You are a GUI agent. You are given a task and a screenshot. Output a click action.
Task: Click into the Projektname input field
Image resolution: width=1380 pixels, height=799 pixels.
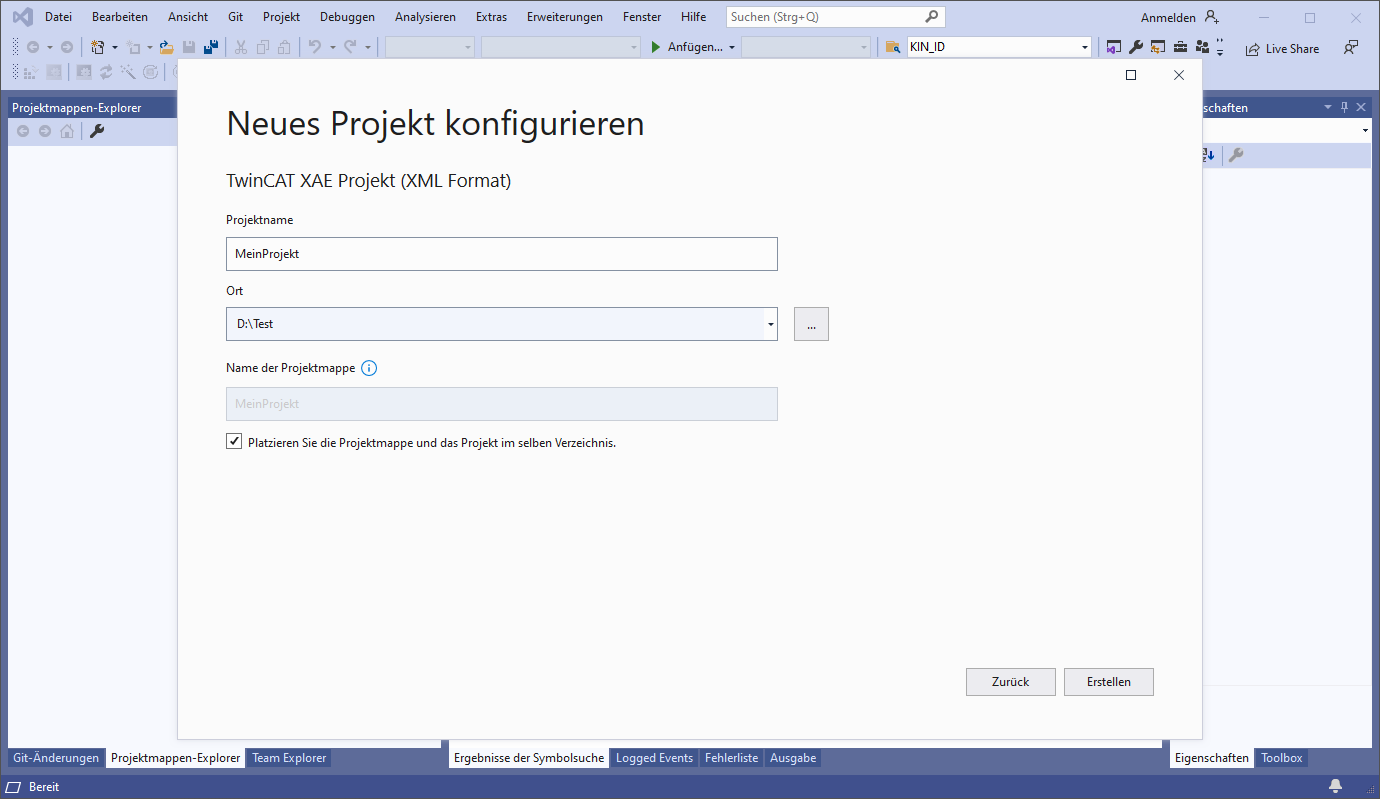pyautogui.click(x=501, y=254)
